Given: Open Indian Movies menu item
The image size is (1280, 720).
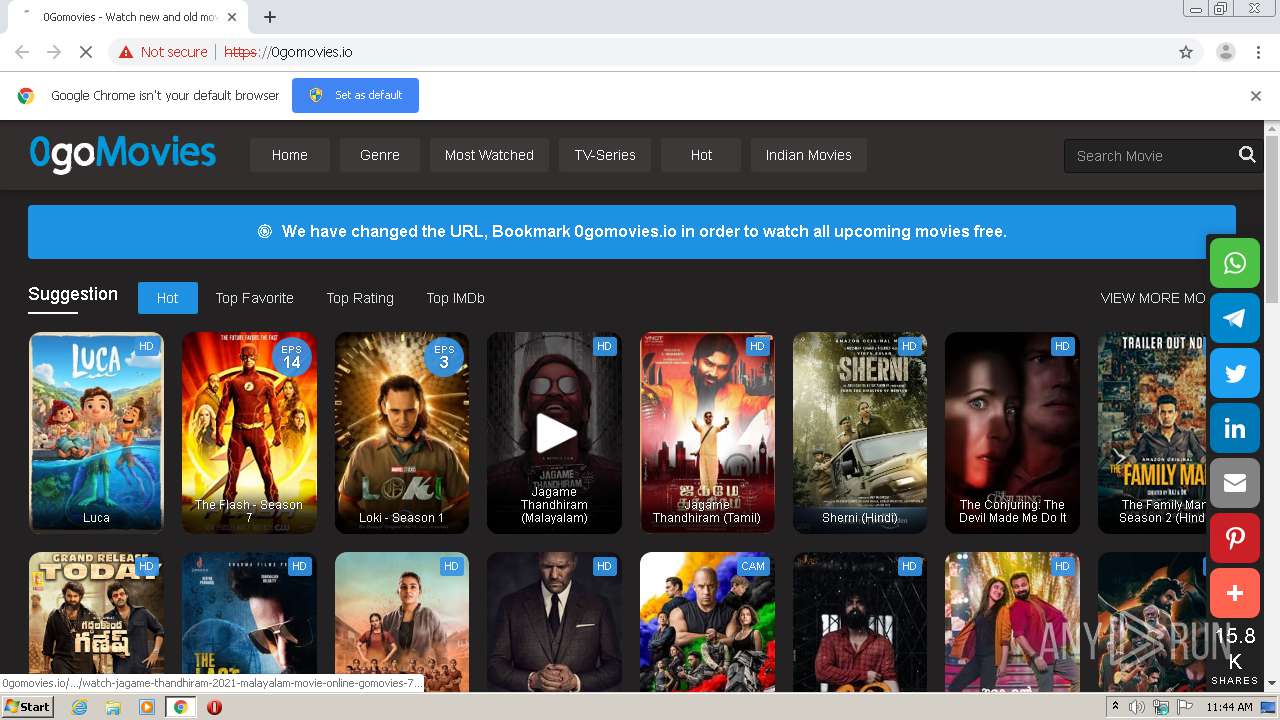Looking at the screenshot, I should 809,155.
